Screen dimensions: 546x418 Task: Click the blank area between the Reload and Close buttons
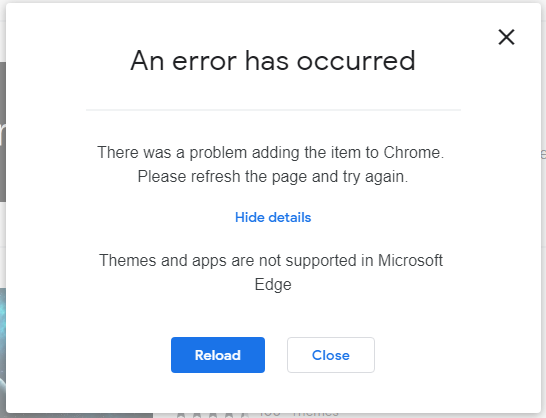276,355
